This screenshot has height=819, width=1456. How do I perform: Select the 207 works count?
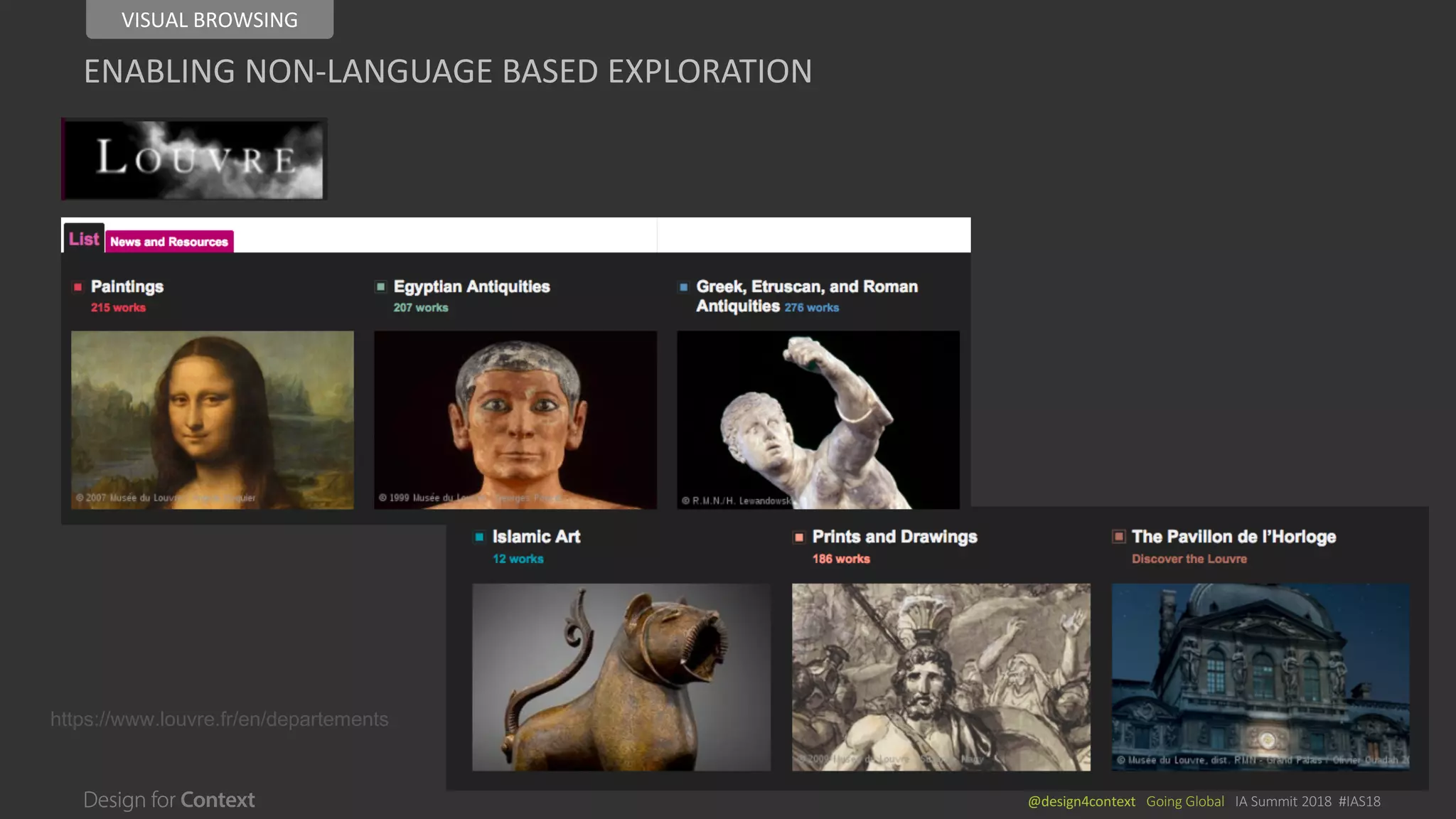click(421, 308)
